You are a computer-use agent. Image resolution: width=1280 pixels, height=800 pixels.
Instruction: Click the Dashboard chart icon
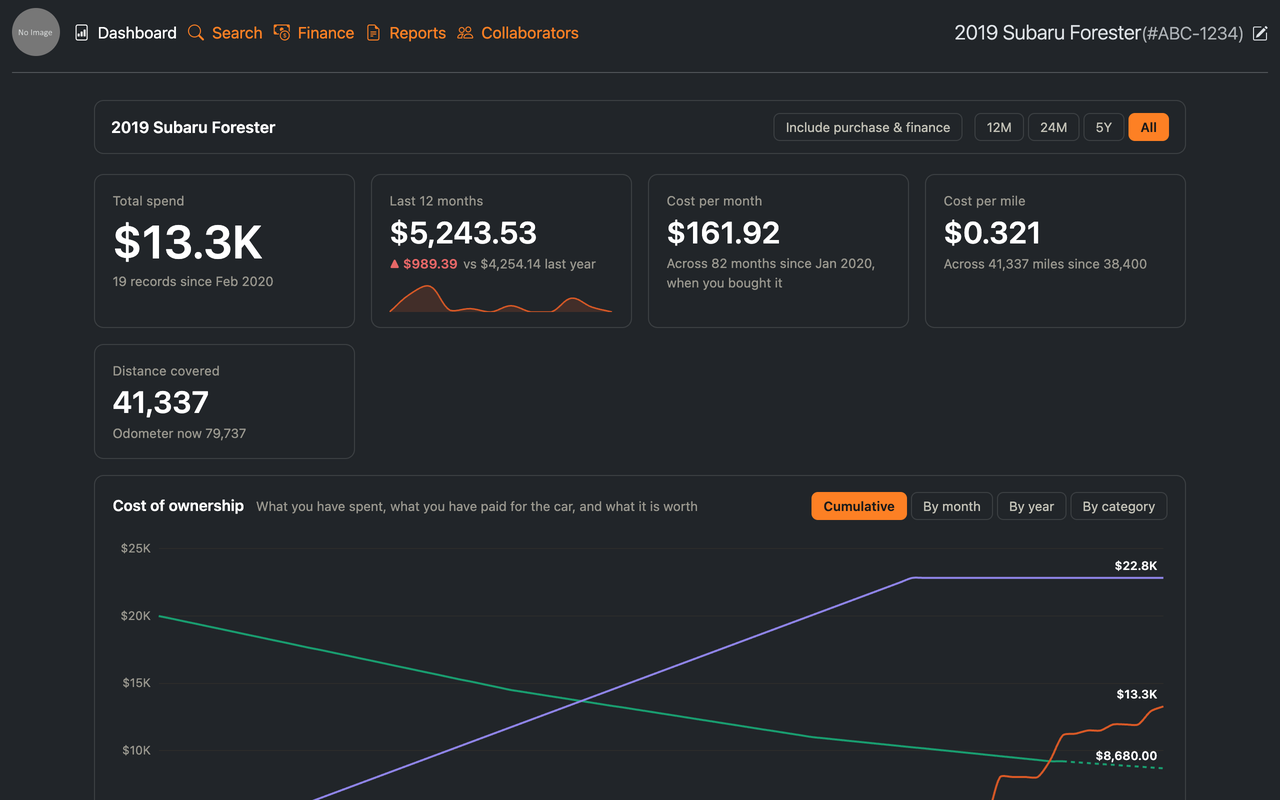coord(82,33)
